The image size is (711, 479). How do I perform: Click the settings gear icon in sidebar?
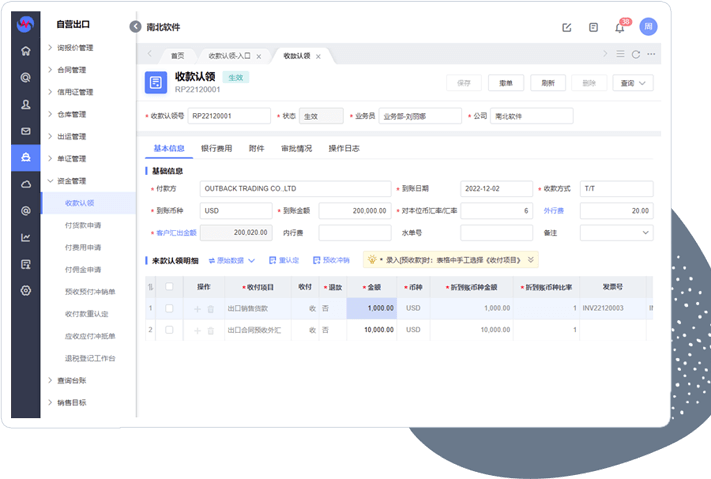tap(26, 290)
